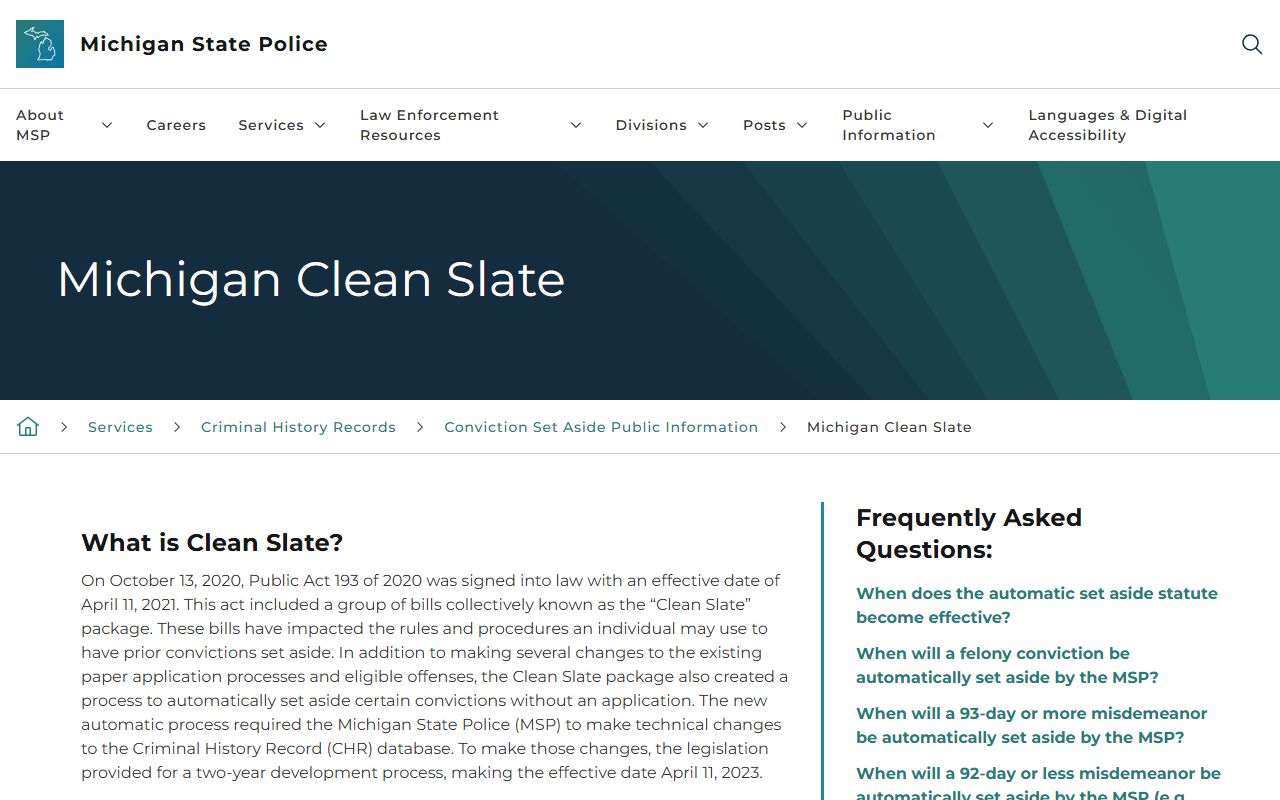Open the About MSP menu item
This screenshot has height=800, width=1280.
coord(40,125)
